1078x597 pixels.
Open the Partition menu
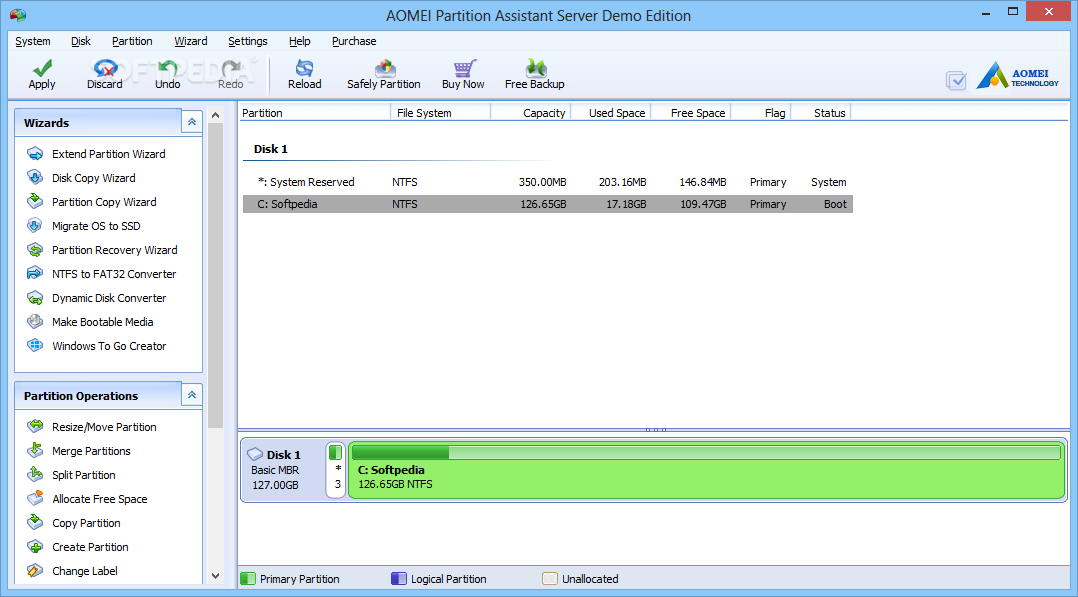click(x=132, y=41)
